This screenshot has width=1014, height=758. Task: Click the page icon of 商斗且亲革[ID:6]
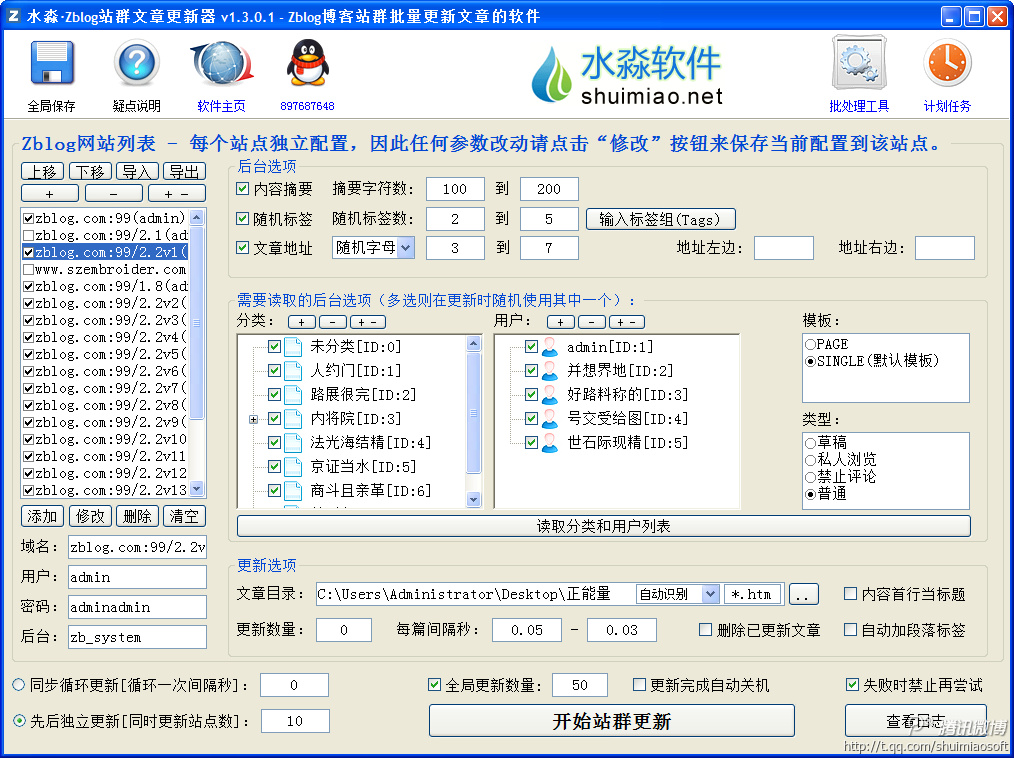(294, 491)
